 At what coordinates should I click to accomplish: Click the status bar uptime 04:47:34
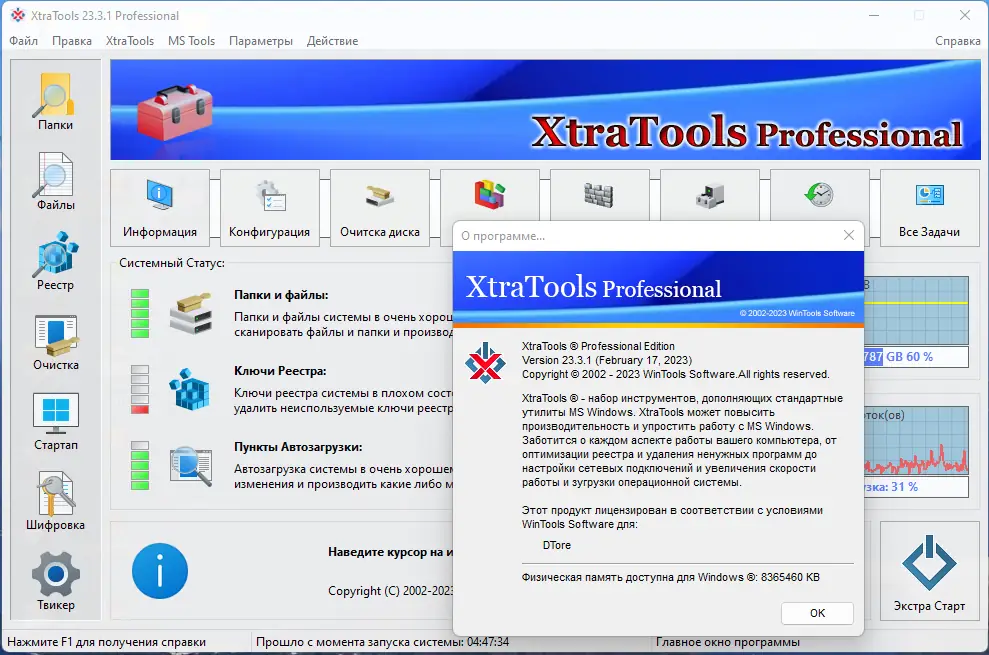pyautogui.click(x=382, y=642)
